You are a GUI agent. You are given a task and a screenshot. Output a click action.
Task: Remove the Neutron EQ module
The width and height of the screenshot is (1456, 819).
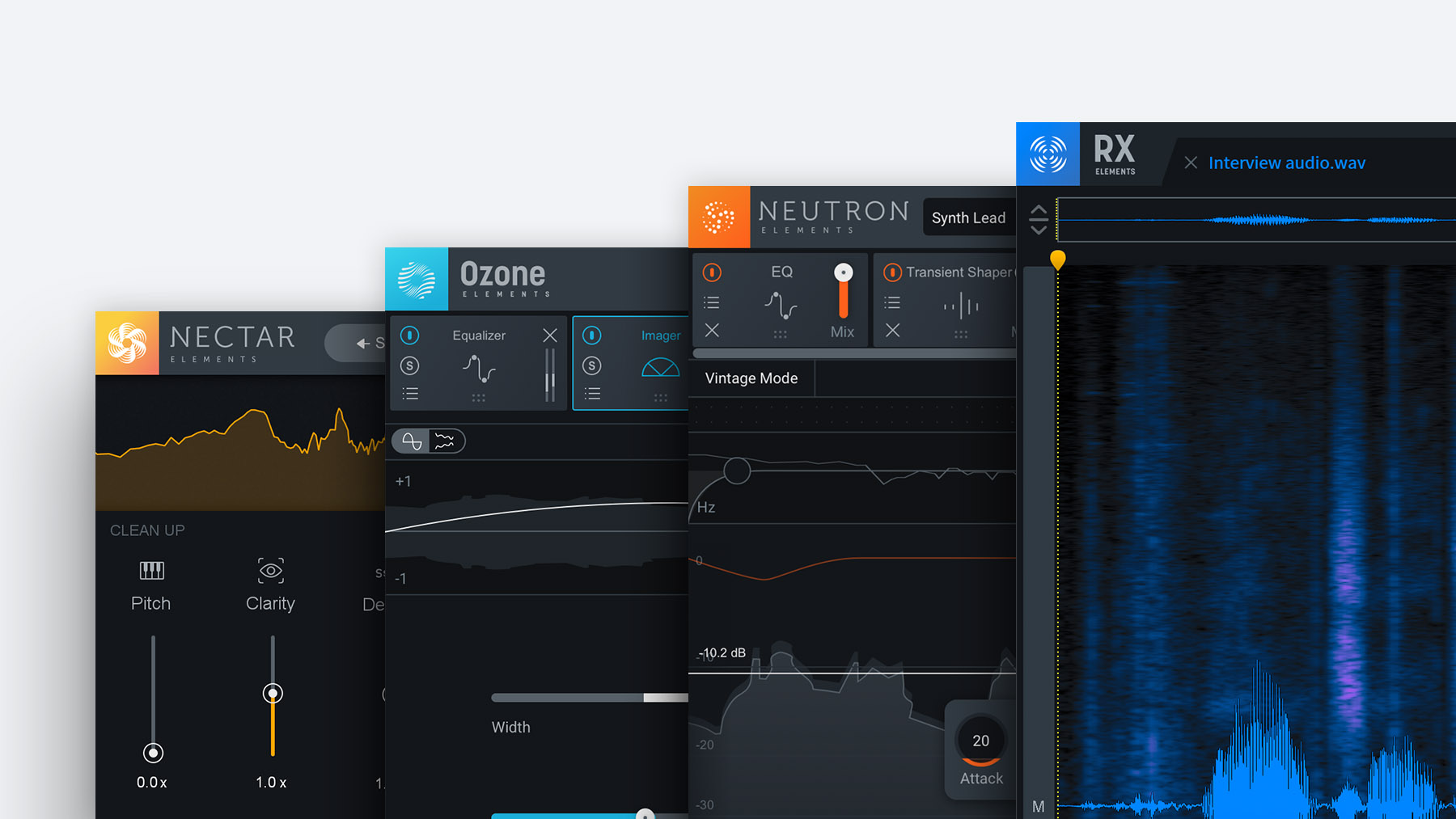[712, 331]
